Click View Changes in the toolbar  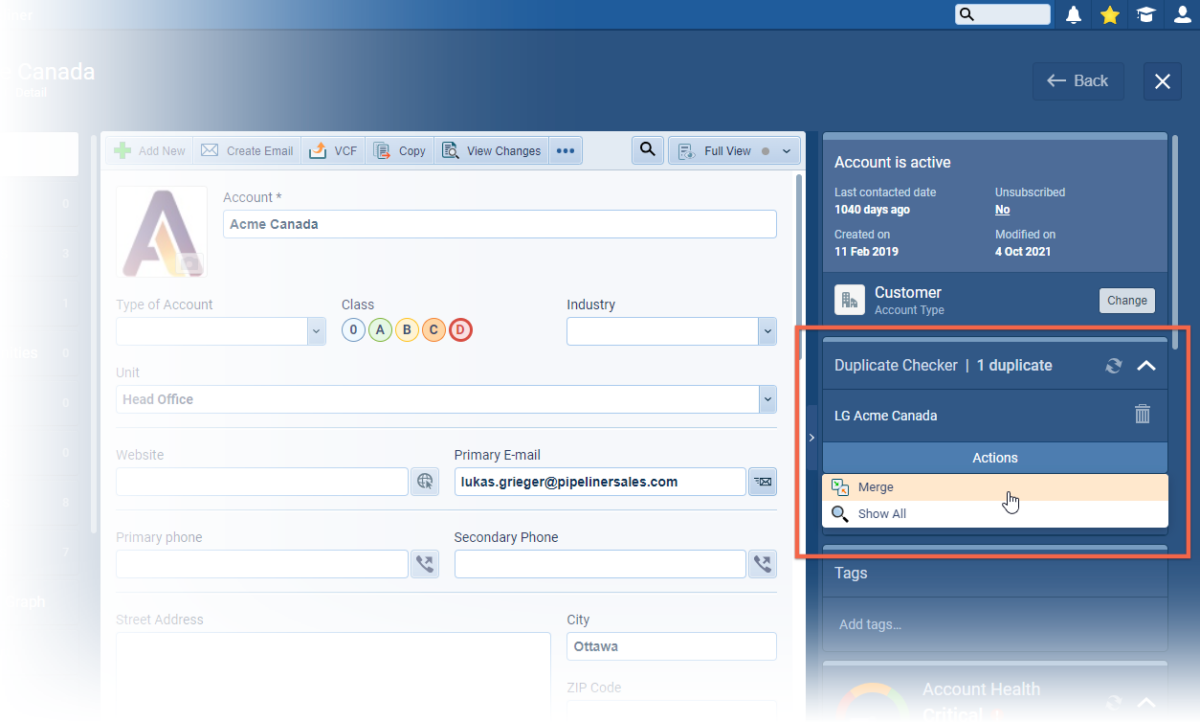(492, 151)
